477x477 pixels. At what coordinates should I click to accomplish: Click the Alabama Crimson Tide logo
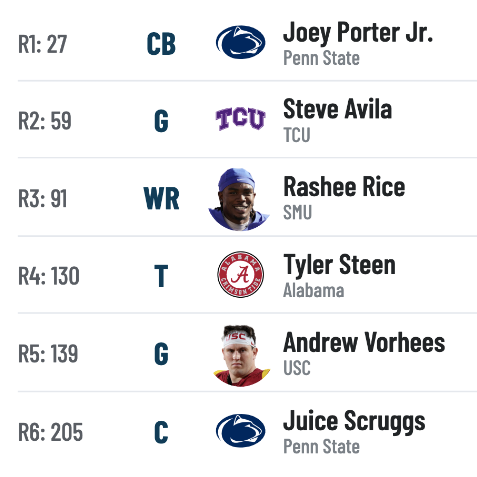(x=240, y=274)
